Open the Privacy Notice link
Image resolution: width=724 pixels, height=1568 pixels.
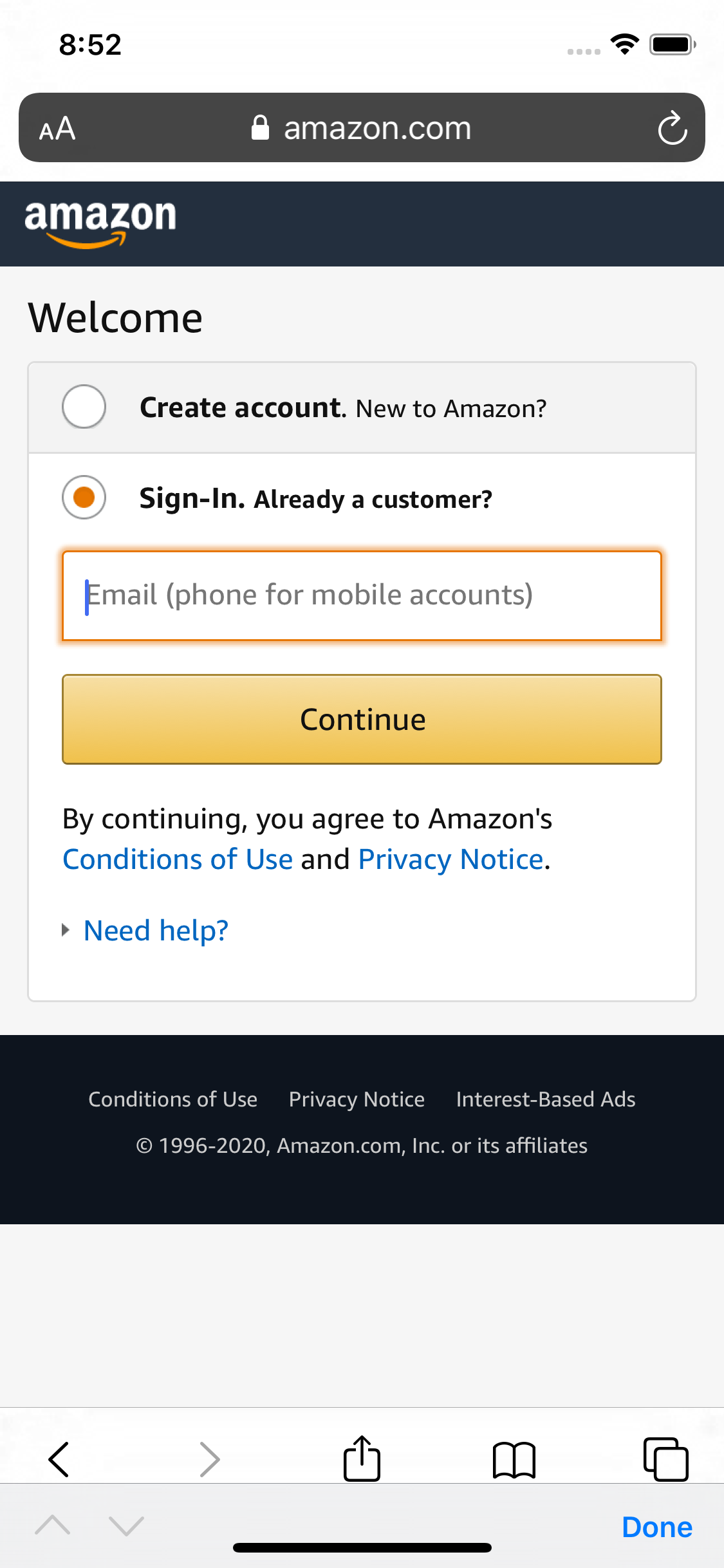tap(450, 859)
